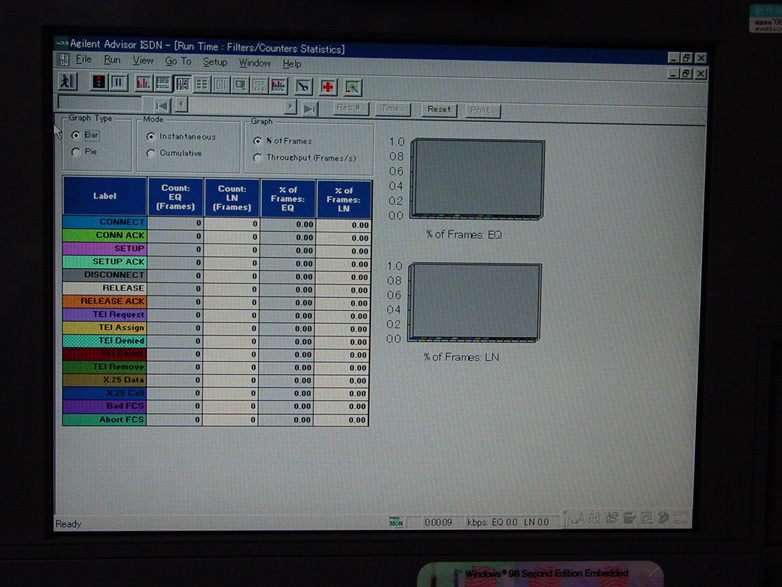Select the TEI Remove label row

point(104,367)
